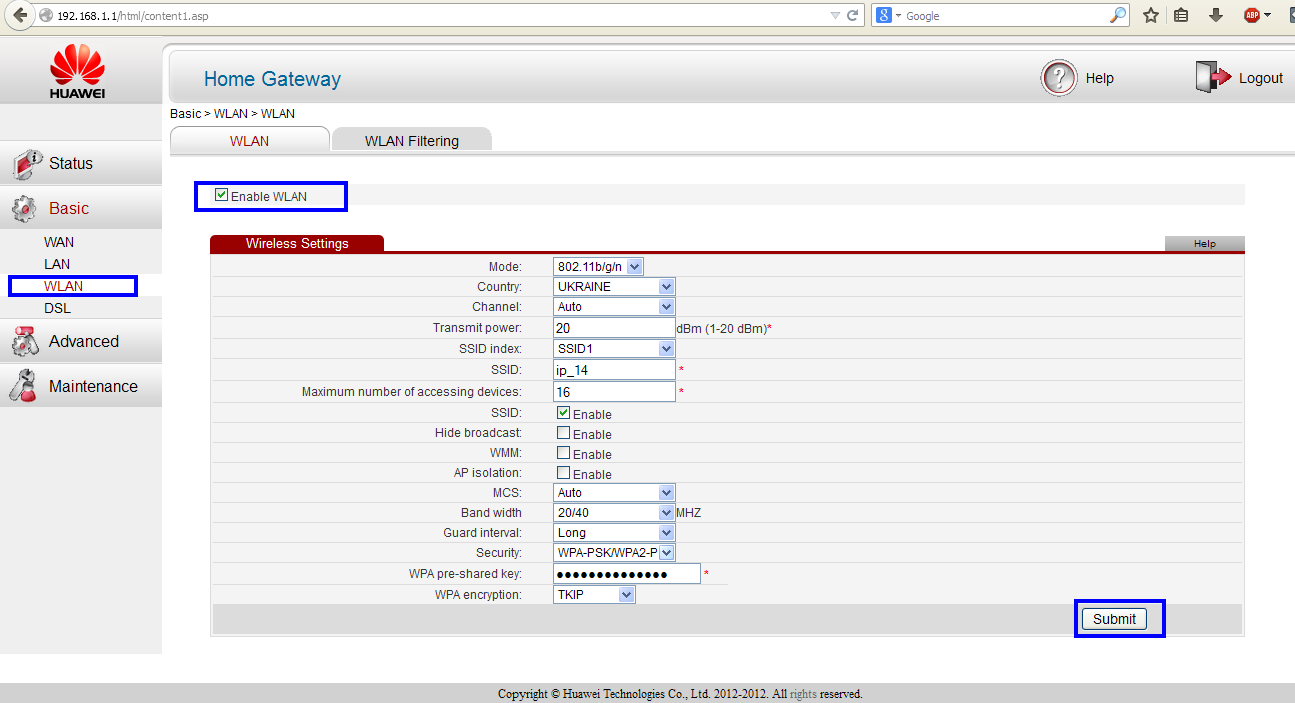Viewport: 1295px width, 703px height.
Task: Click the search magnifier icon
Action: coord(1118,16)
